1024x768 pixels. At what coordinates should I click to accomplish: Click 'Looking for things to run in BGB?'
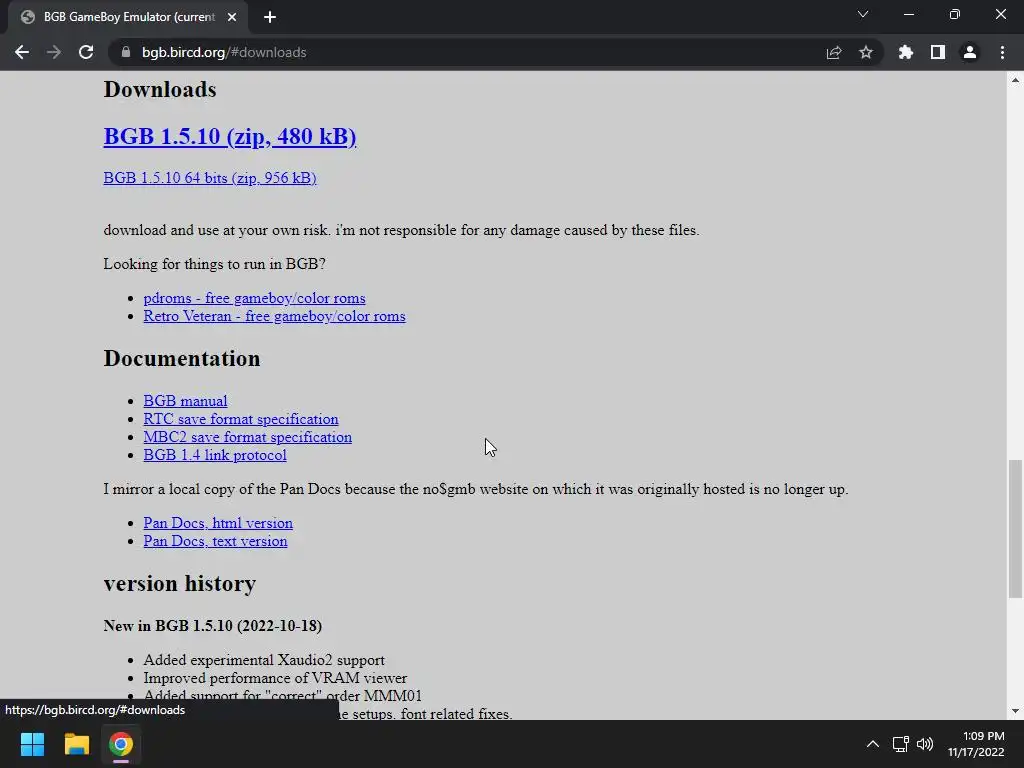215,264
